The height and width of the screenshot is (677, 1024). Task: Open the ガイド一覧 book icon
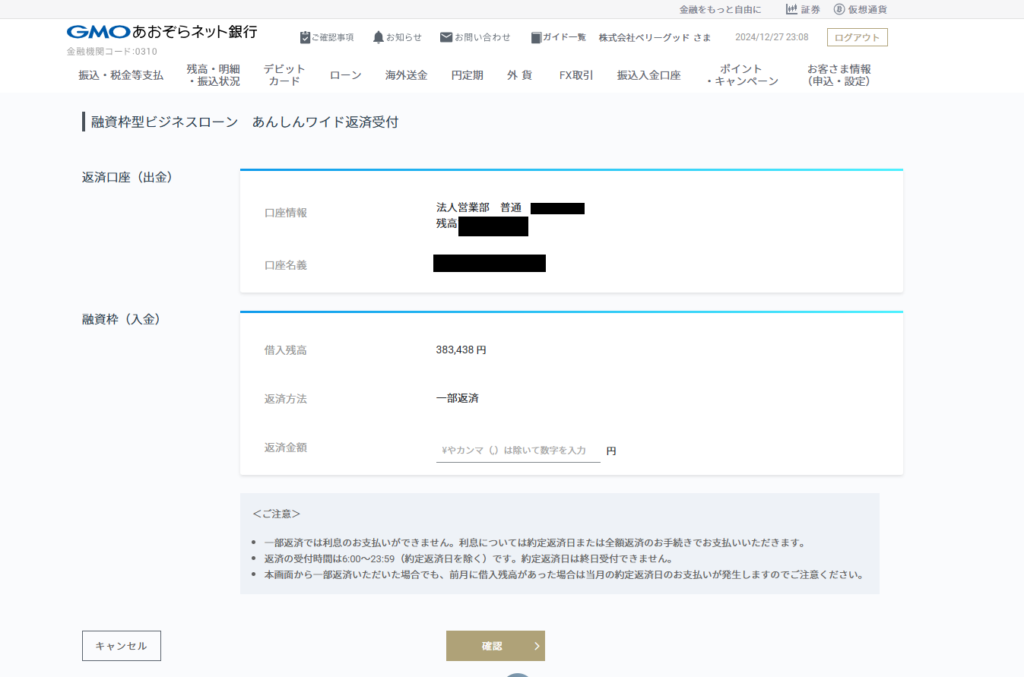[536, 37]
